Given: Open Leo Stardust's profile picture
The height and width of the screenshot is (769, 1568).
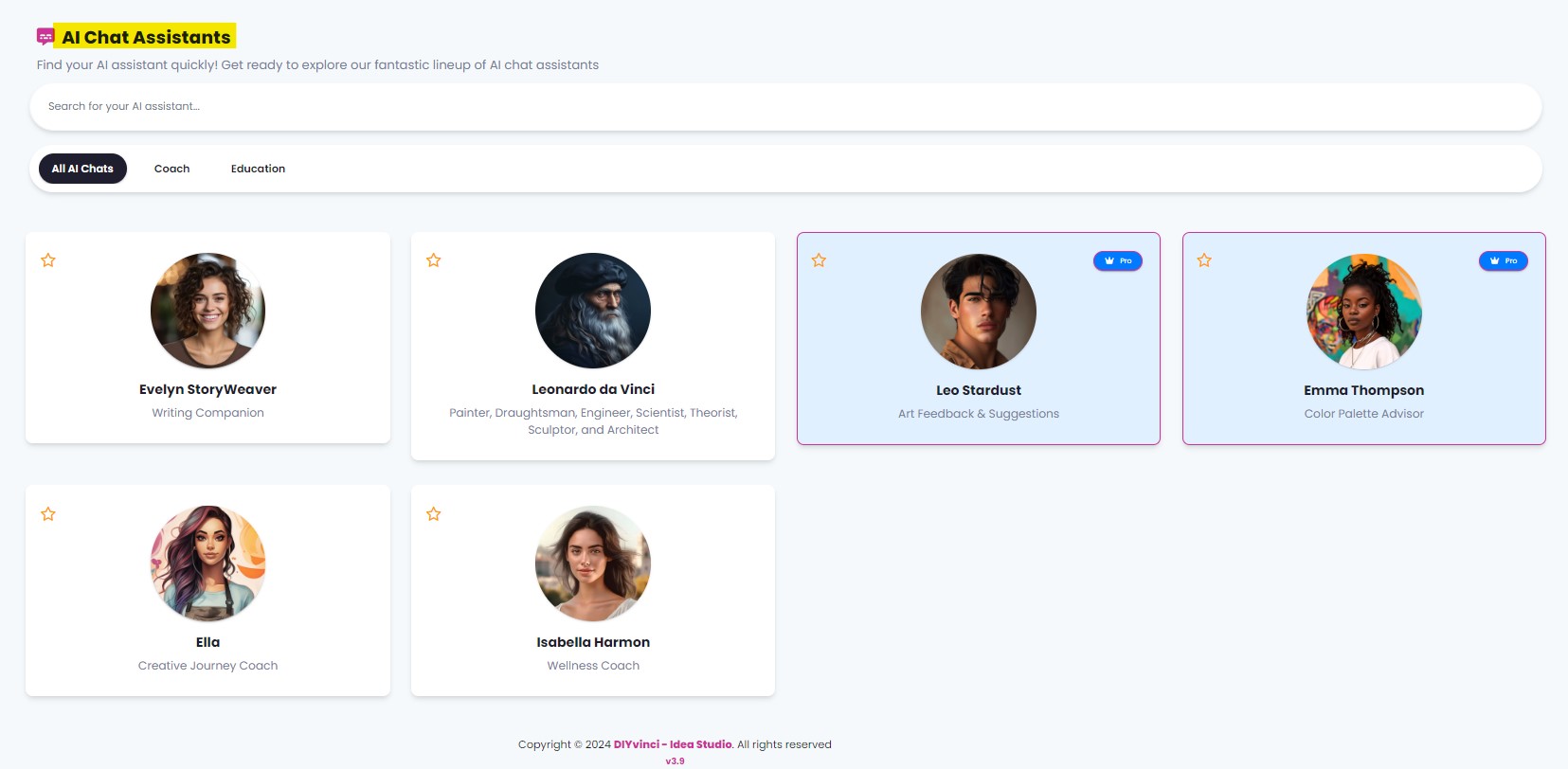Looking at the screenshot, I should (979, 312).
